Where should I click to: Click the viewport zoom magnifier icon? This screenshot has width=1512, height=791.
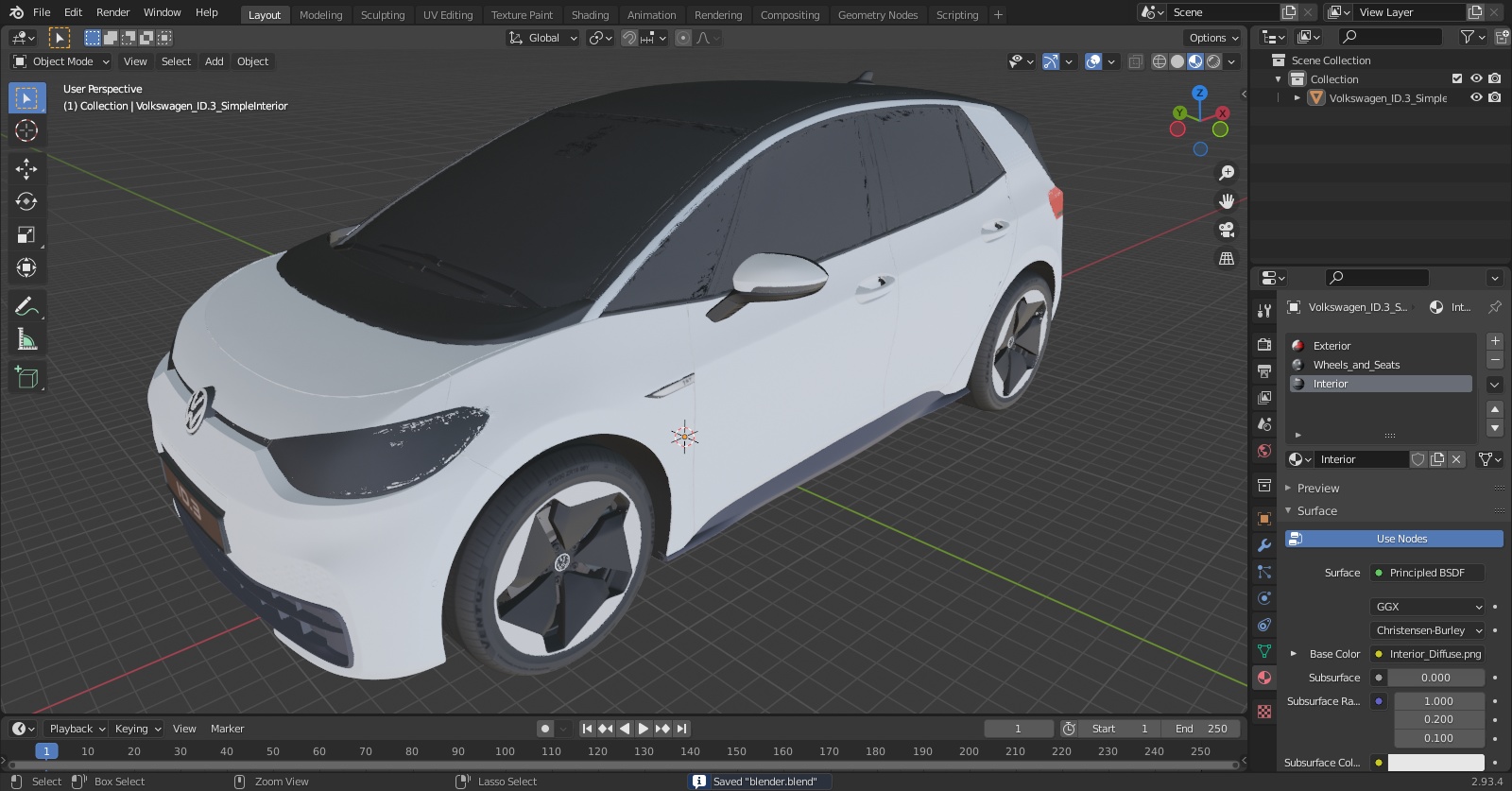[1227, 173]
